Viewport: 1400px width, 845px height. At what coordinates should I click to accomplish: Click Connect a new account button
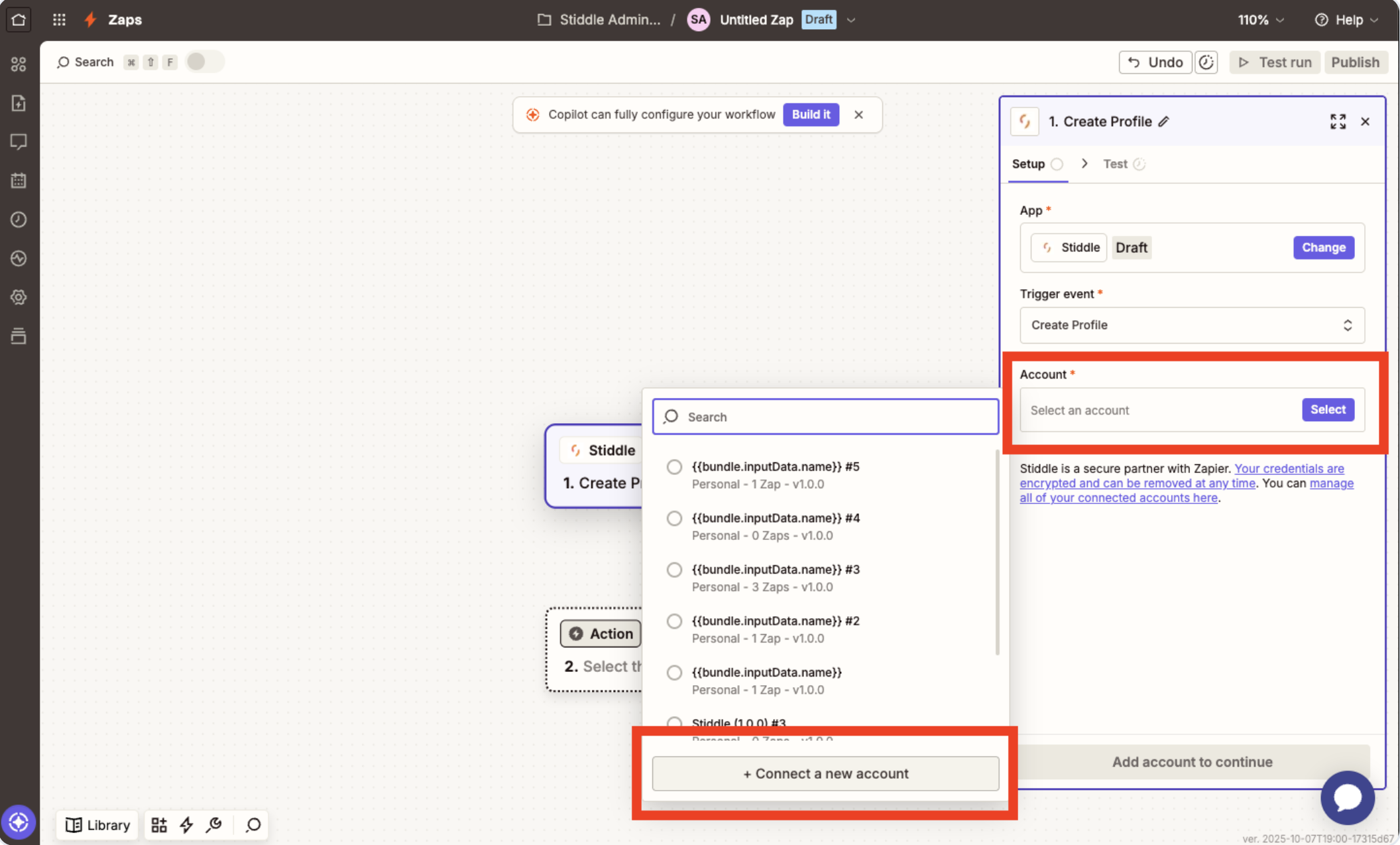click(825, 773)
